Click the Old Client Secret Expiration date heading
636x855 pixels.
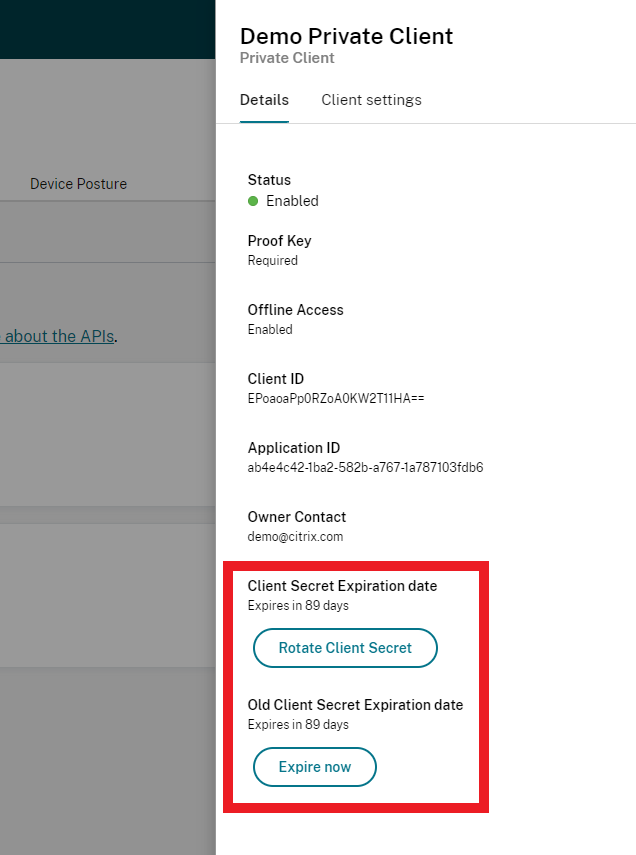pyautogui.click(x=355, y=705)
